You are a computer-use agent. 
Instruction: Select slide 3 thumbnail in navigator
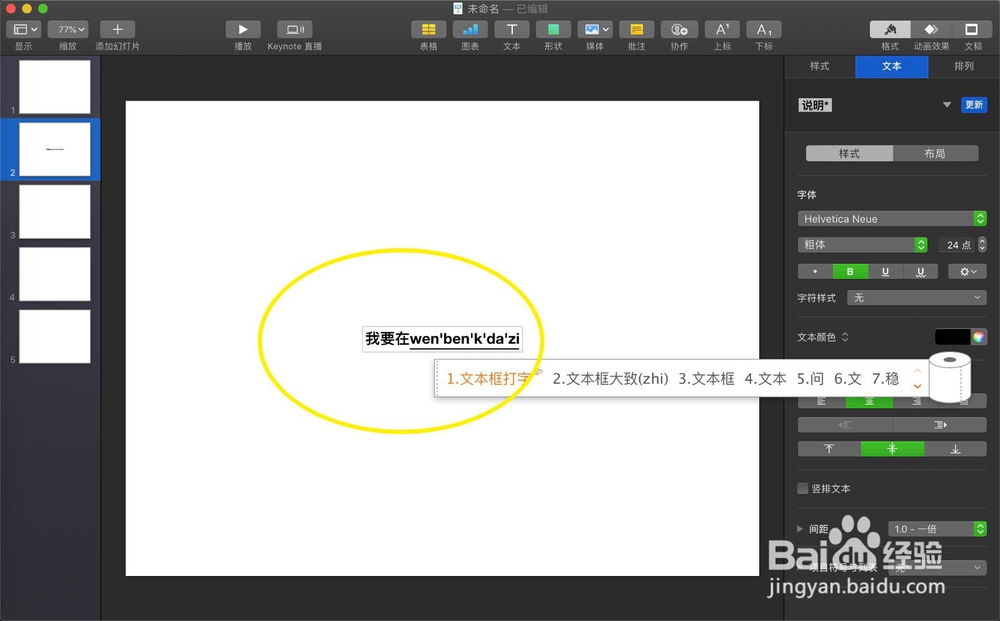55,212
